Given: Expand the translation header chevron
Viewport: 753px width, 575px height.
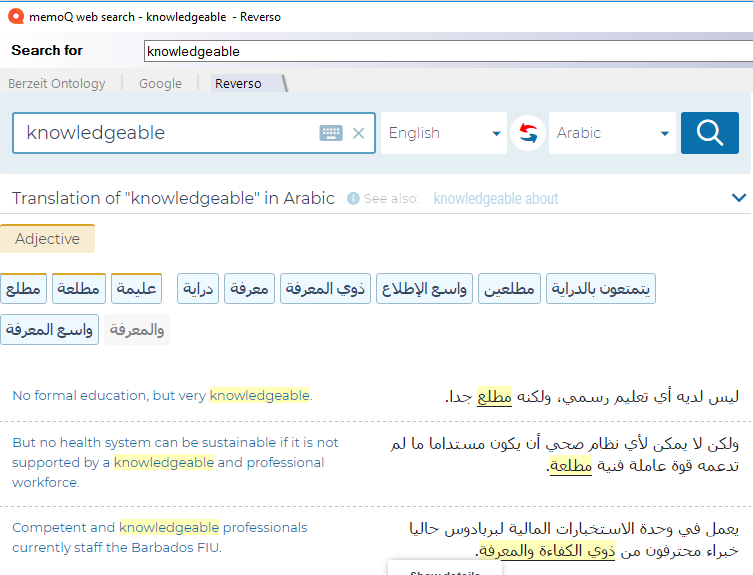Looking at the screenshot, I should tap(739, 198).
